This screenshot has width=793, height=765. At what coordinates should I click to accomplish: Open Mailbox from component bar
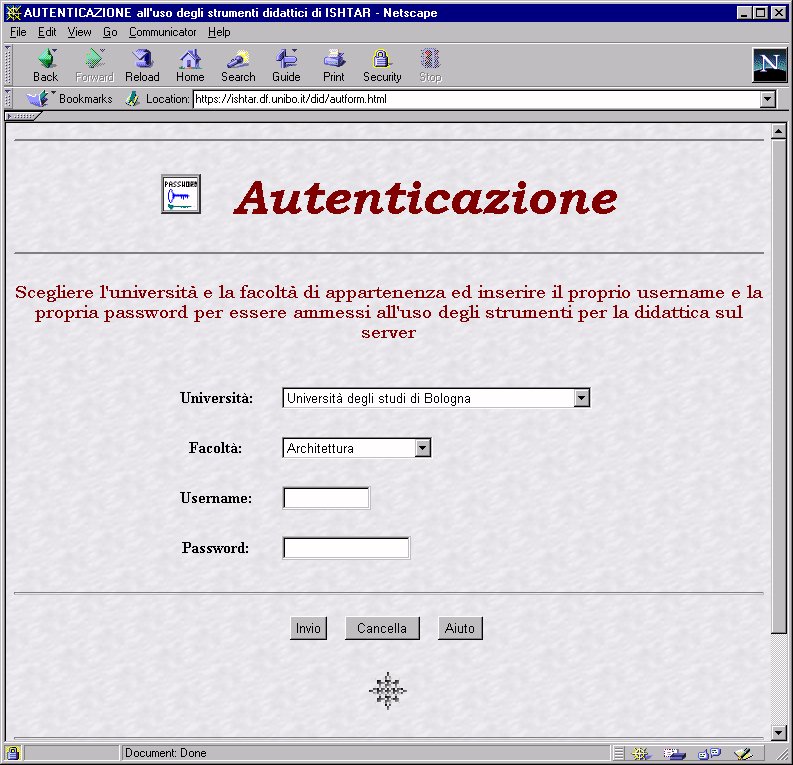tap(675, 753)
